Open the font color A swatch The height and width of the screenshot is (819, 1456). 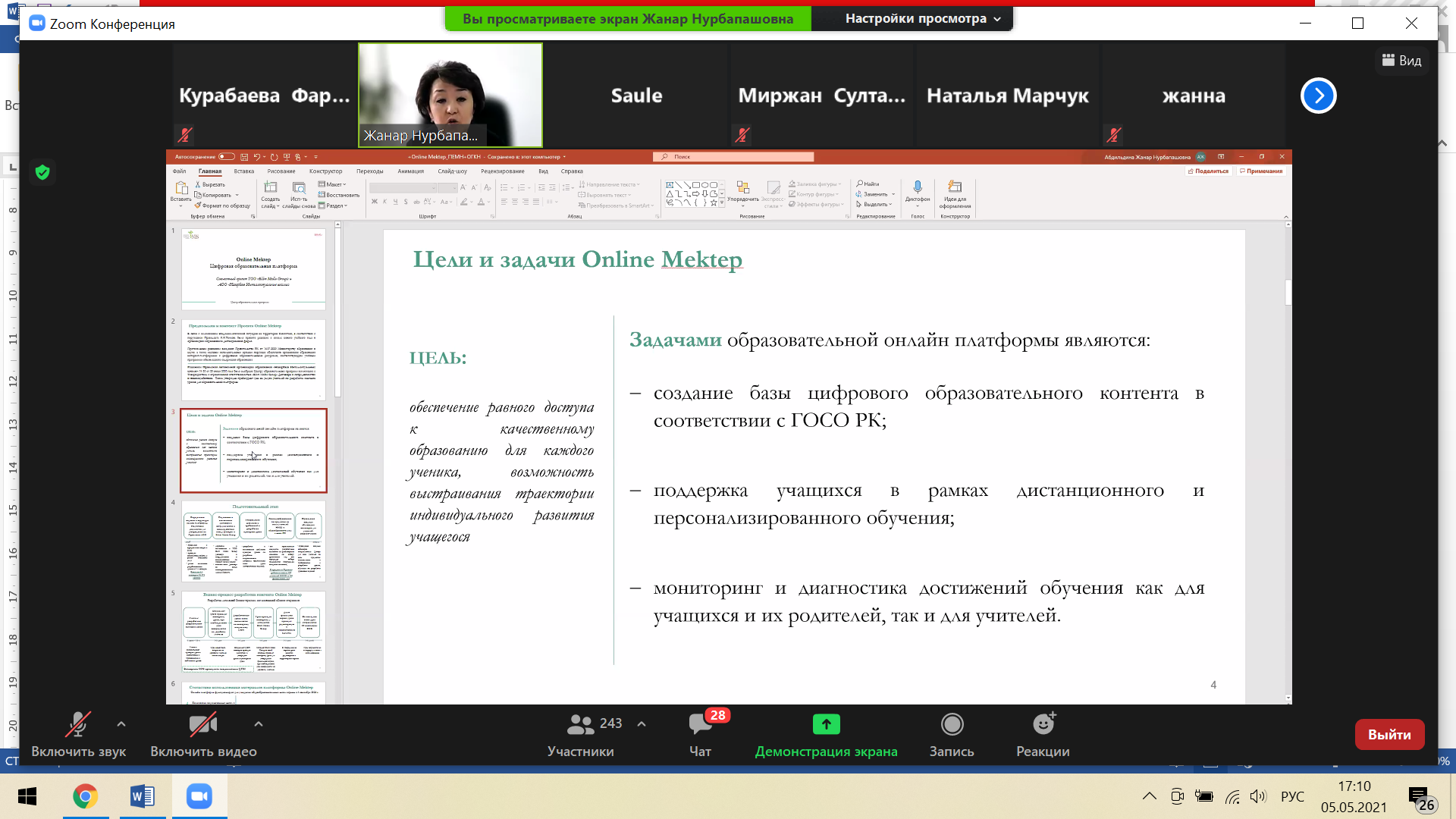[481, 202]
